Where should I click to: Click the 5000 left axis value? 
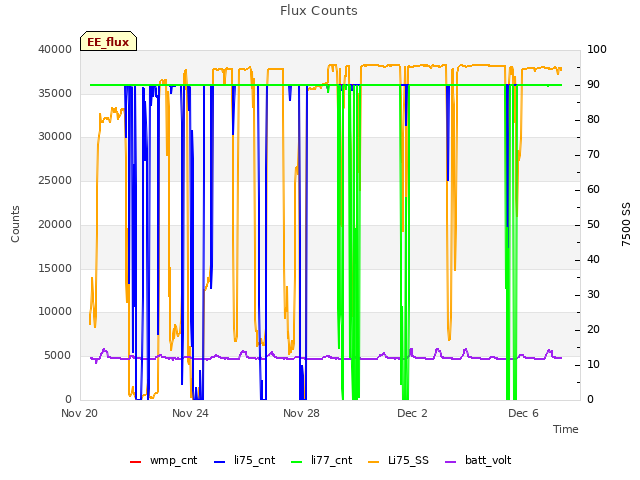coord(58,356)
